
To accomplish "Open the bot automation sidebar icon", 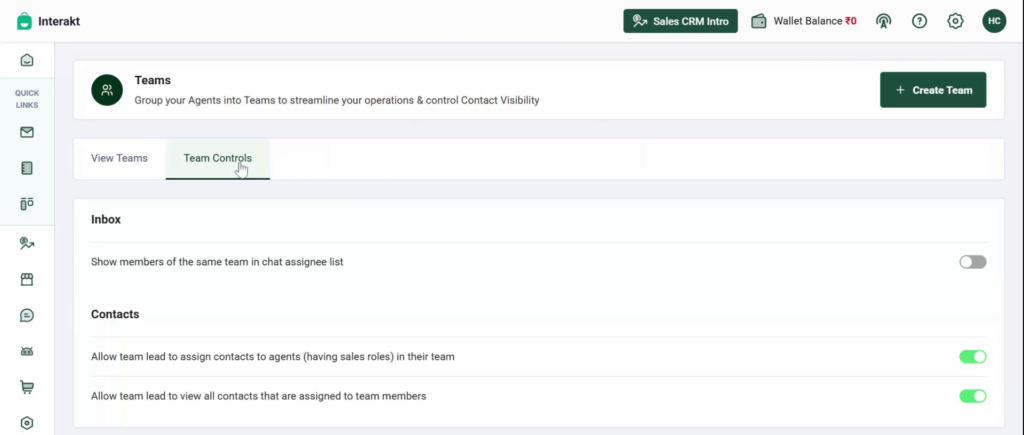I will [x=27, y=351].
